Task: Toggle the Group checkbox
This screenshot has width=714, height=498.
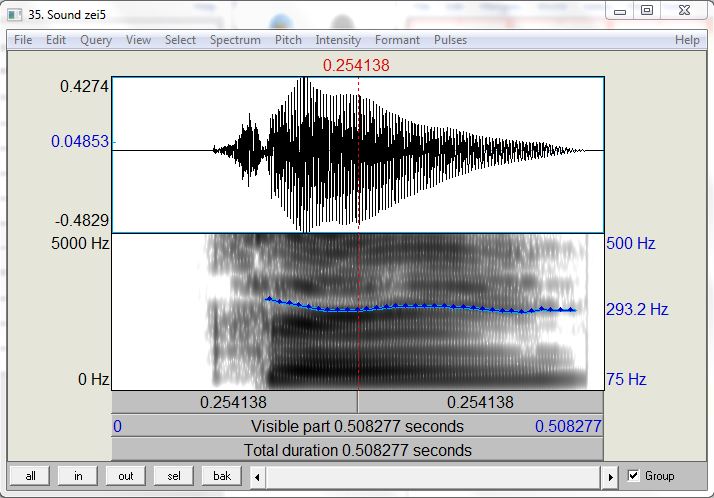Action: 633,476
